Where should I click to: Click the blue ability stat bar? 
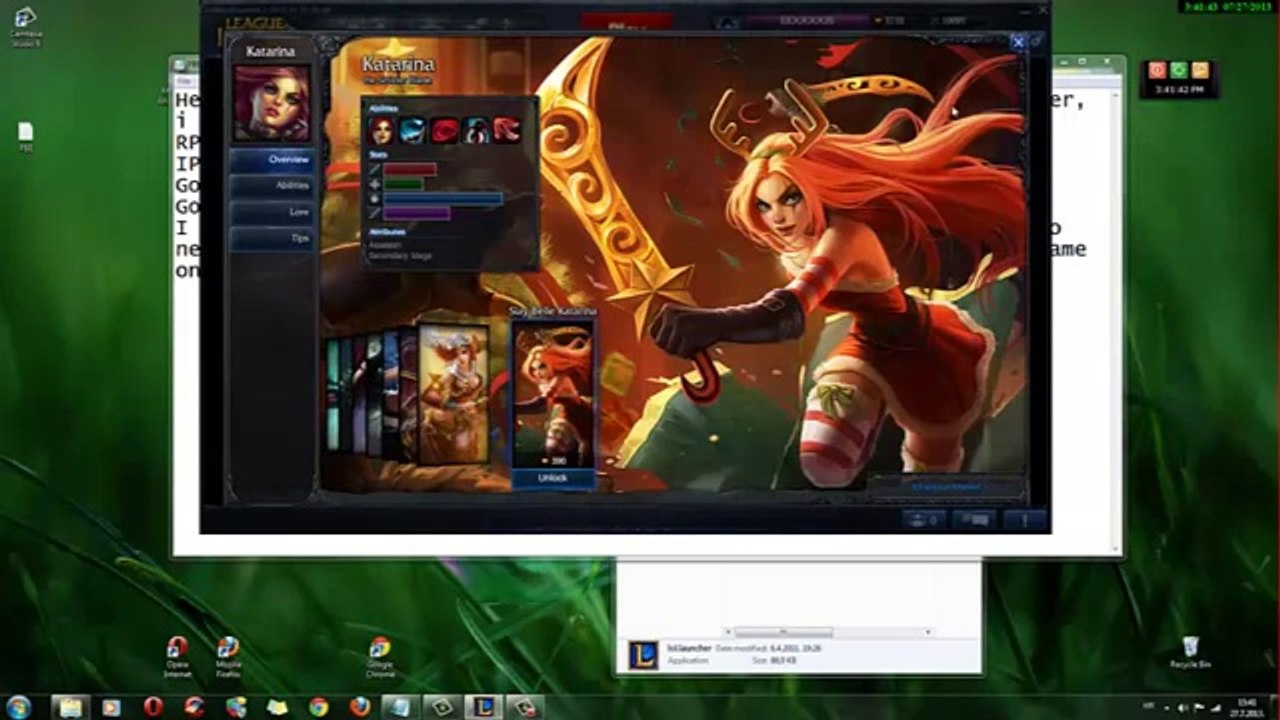coord(443,199)
